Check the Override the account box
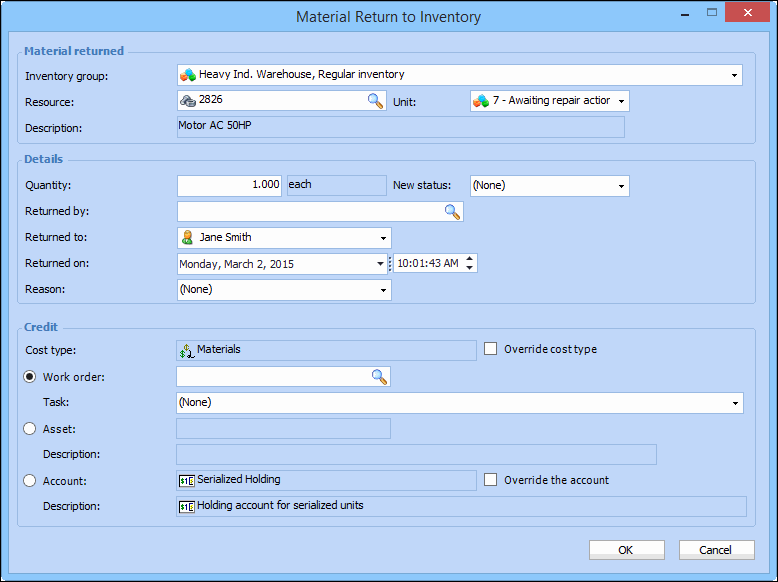778x582 pixels. tap(491, 480)
